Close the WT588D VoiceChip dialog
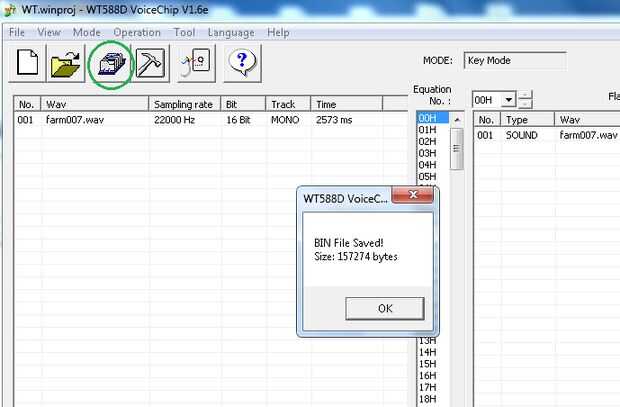620x407 pixels. click(413, 194)
